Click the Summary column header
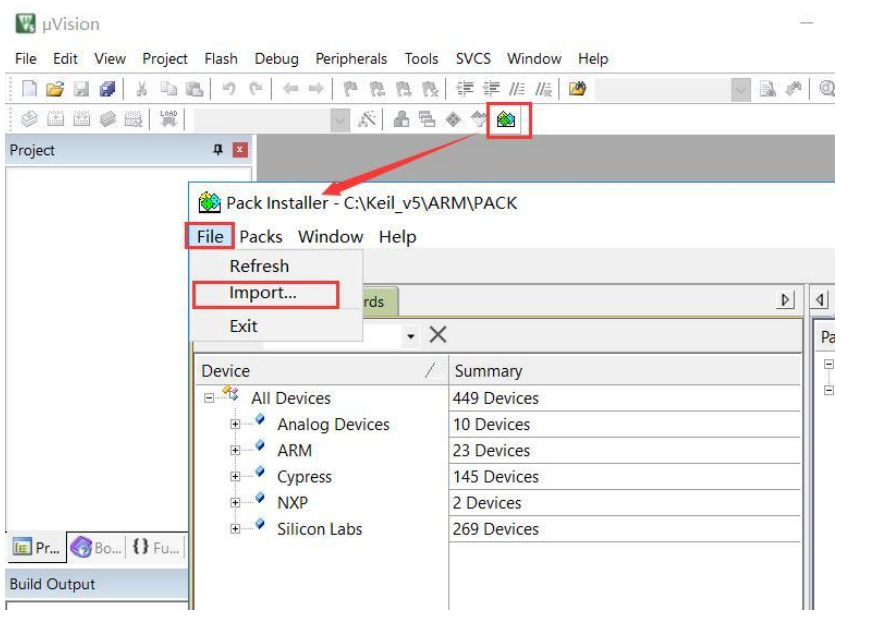 (624, 371)
